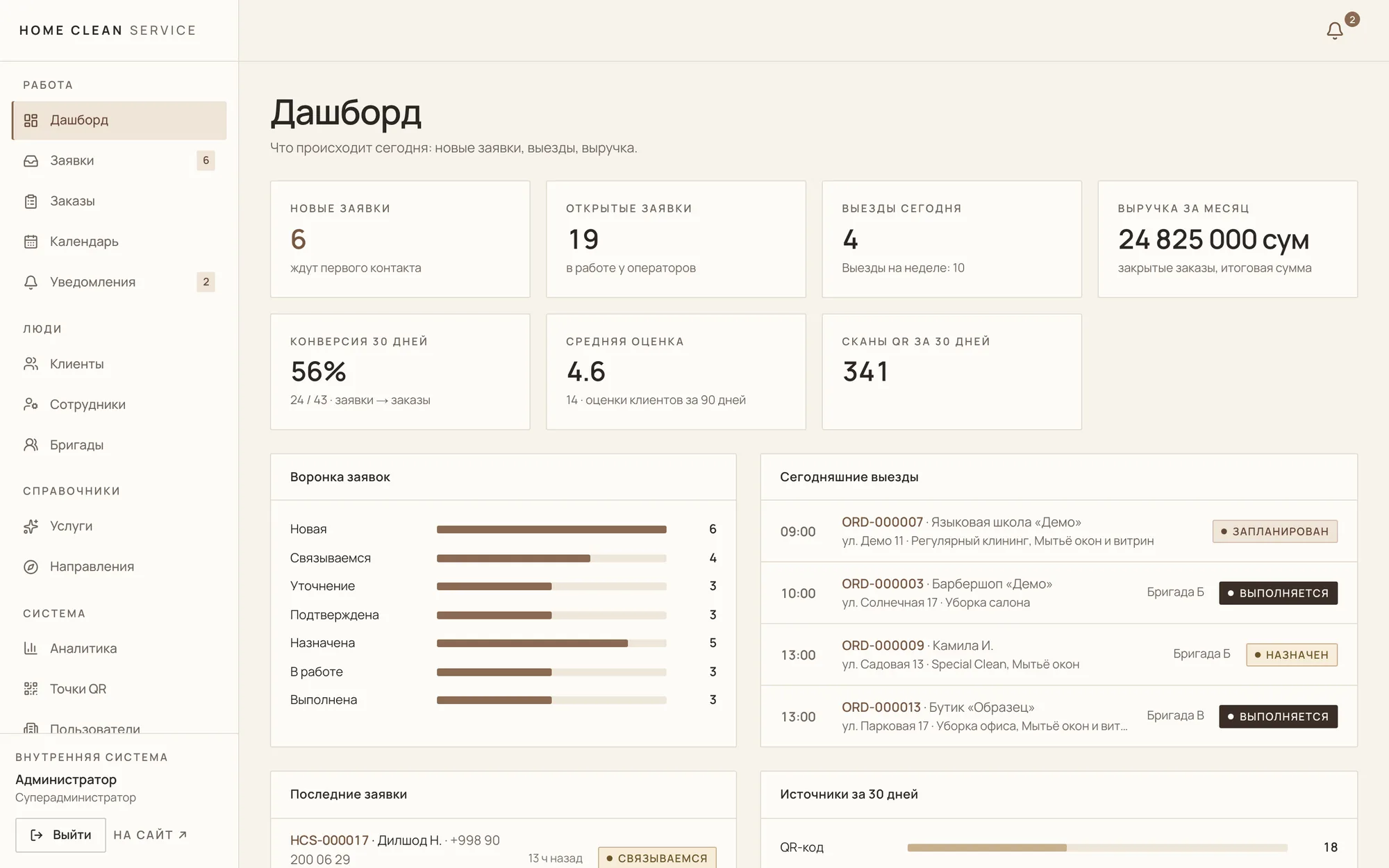Click the QR-код source progress bar
Screen dimensions: 1389x868
click(x=1097, y=847)
